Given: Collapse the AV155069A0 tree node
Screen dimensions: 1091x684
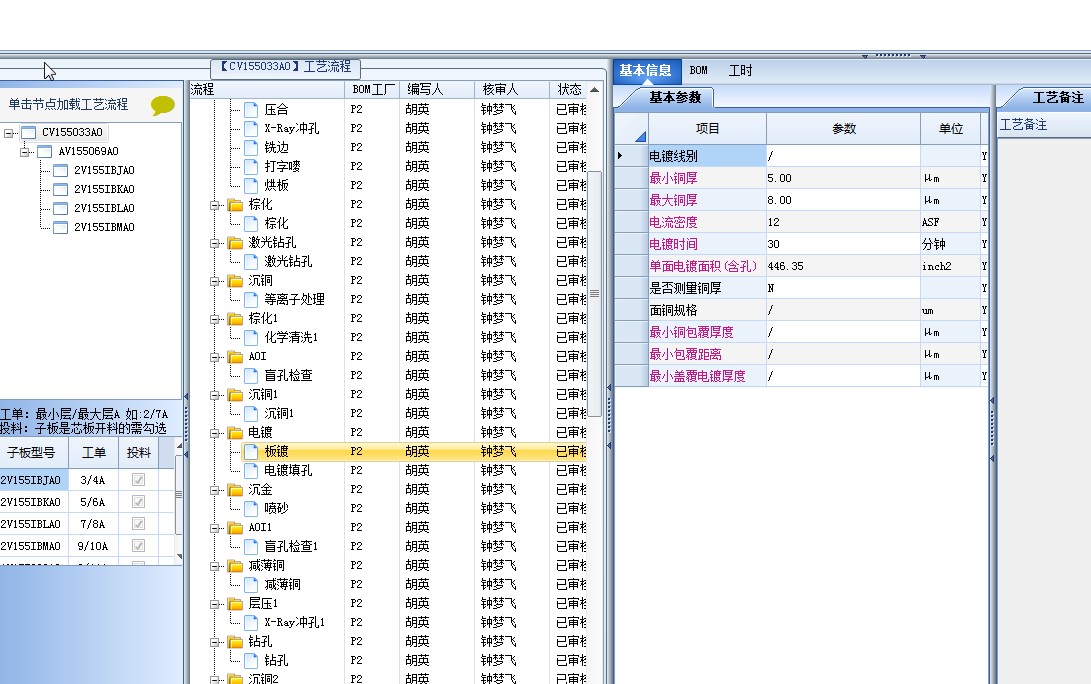Looking at the screenshot, I should pyautogui.click(x=24, y=151).
